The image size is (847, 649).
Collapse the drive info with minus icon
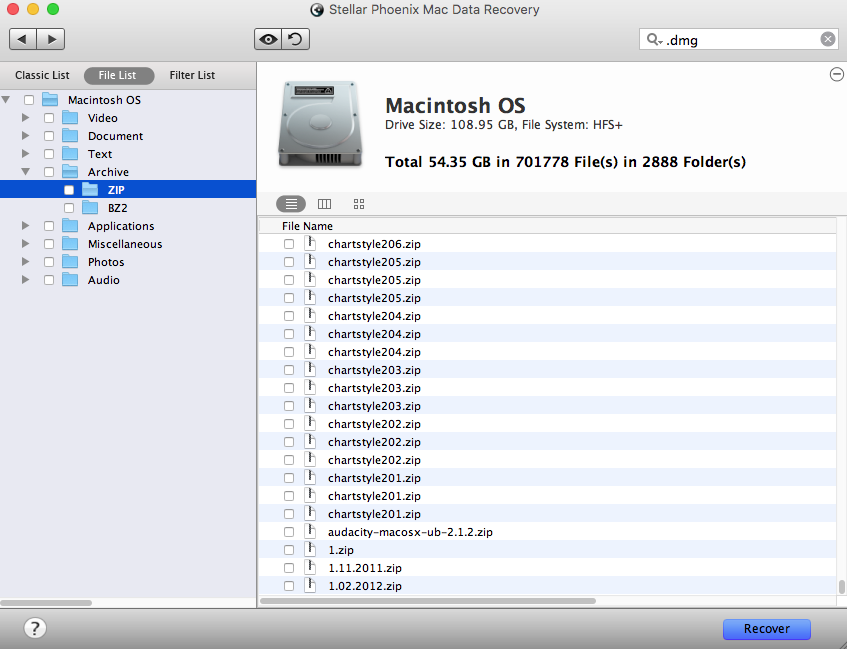[836, 75]
